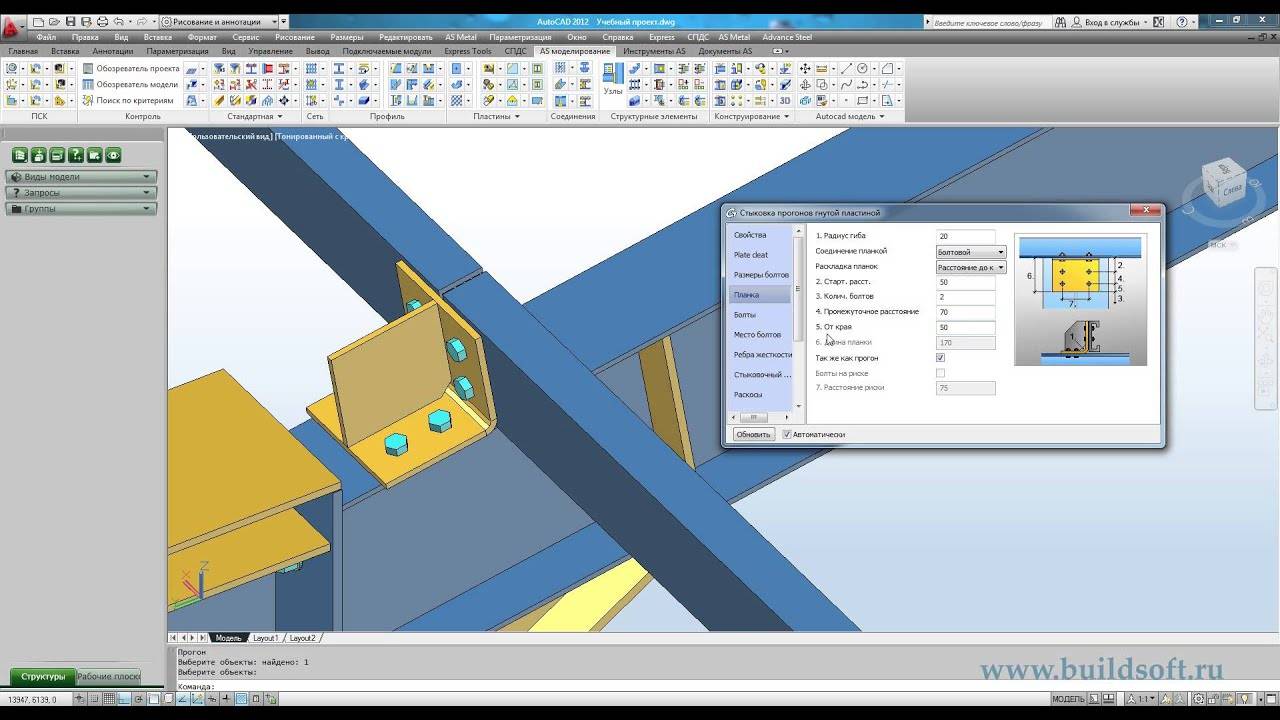
Task: Click the keyword search field in title bar
Action: point(985,21)
